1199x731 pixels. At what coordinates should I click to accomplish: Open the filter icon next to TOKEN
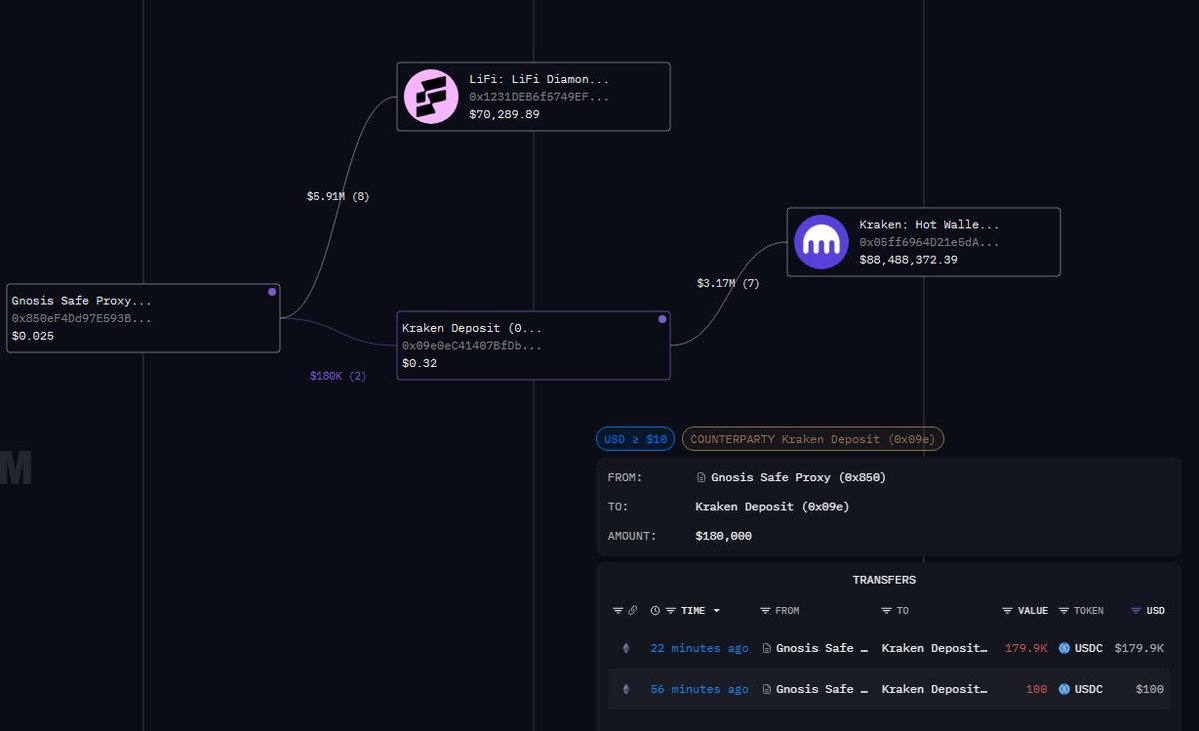[x=1064, y=610]
